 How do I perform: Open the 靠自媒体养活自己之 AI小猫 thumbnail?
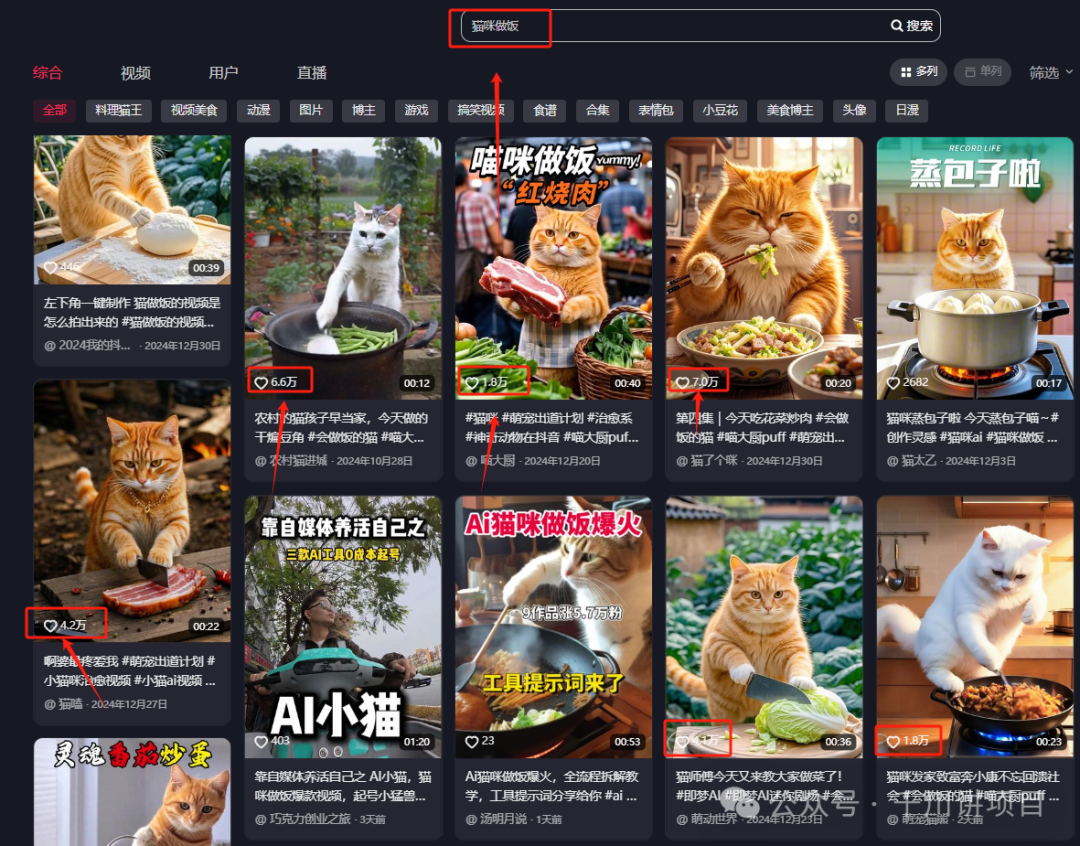tap(343, 627)
